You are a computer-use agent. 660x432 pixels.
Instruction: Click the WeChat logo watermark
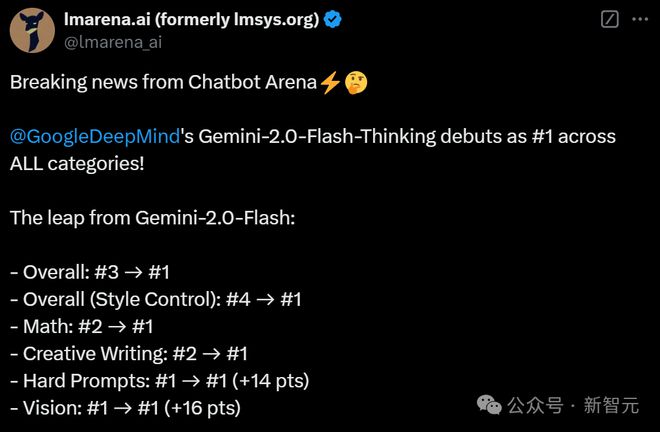click(x=489, y=405)
